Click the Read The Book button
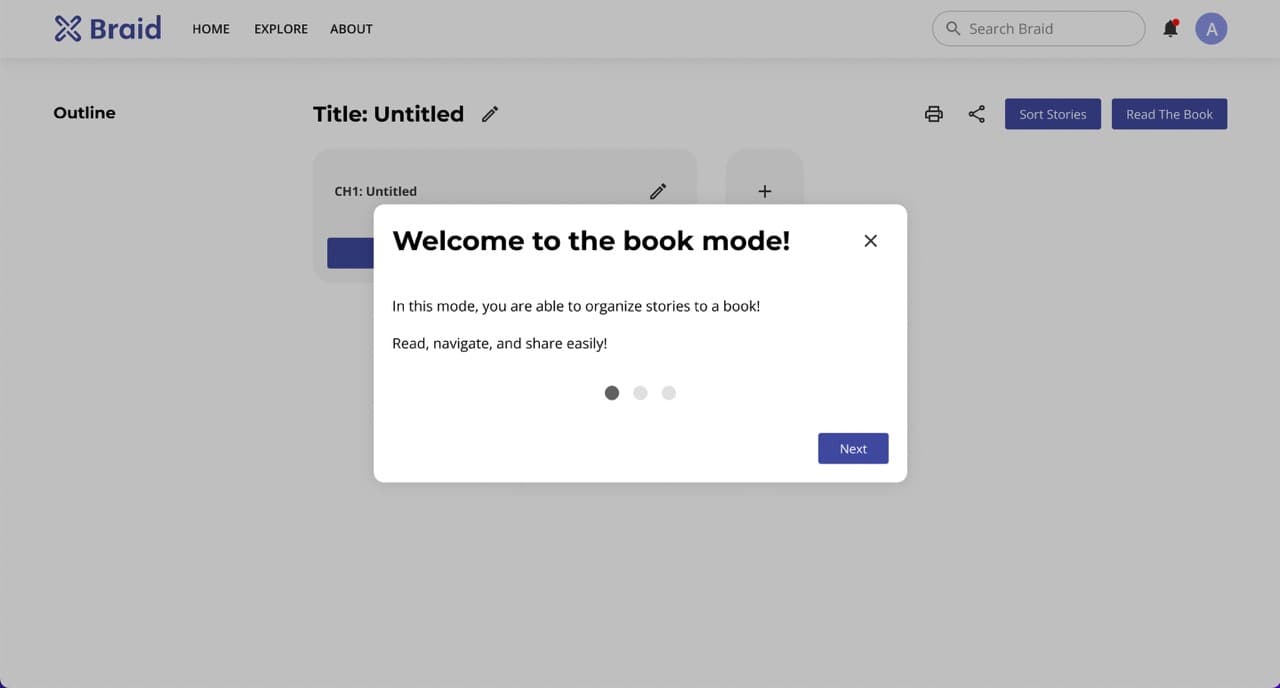Image resolution: width=1280 pixels, height=688 pixels. (1169, 114)
